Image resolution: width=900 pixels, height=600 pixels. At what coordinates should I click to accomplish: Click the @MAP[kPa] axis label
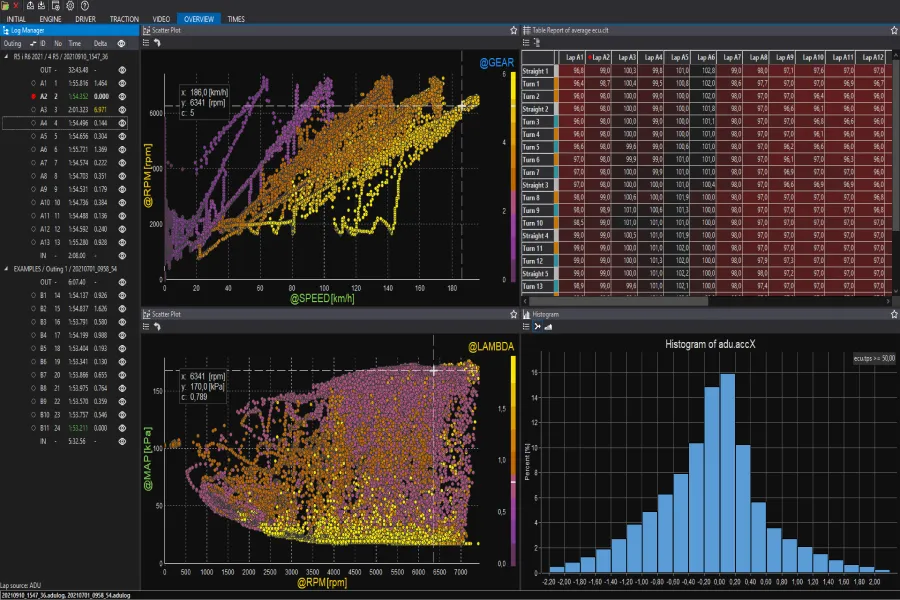pyautogui.click(x=148, y=459)
